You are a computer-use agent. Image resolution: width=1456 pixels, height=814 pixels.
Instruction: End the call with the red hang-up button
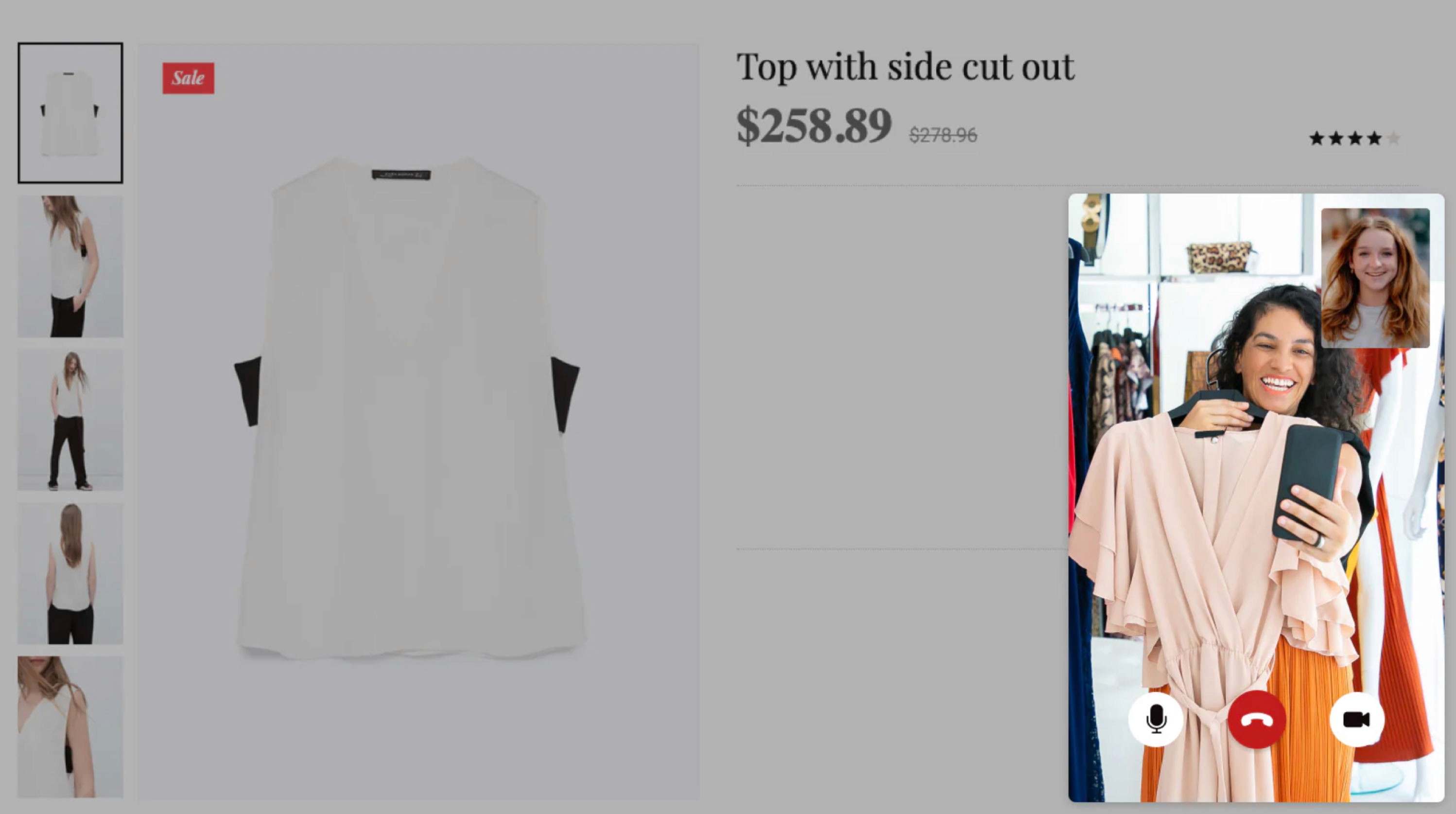(1256, 720)
